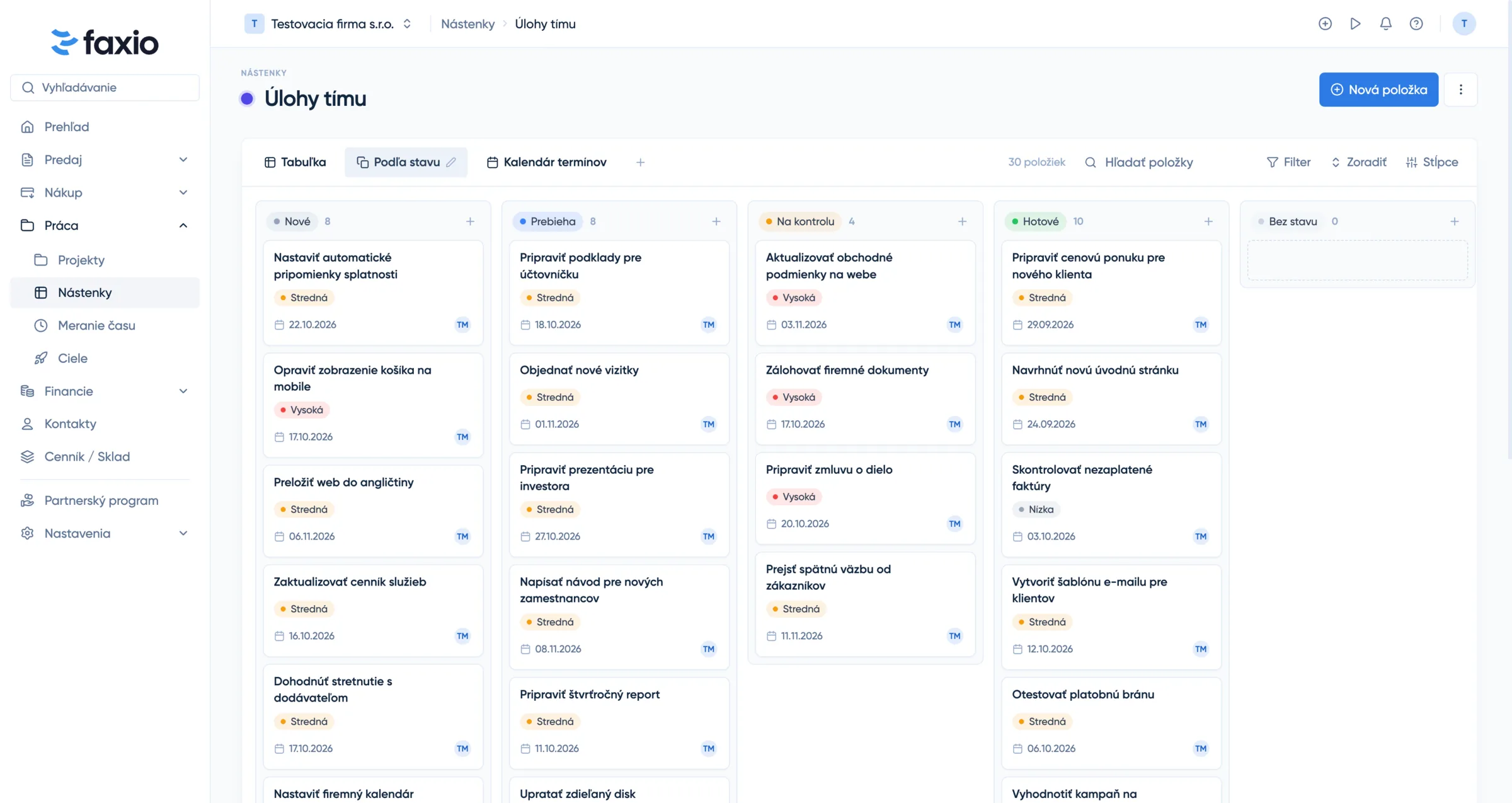This screenshot has width=1512, height=803.
Task: Open company switcher Testovacia firma s.r.o.
Action: click(328, 23)
